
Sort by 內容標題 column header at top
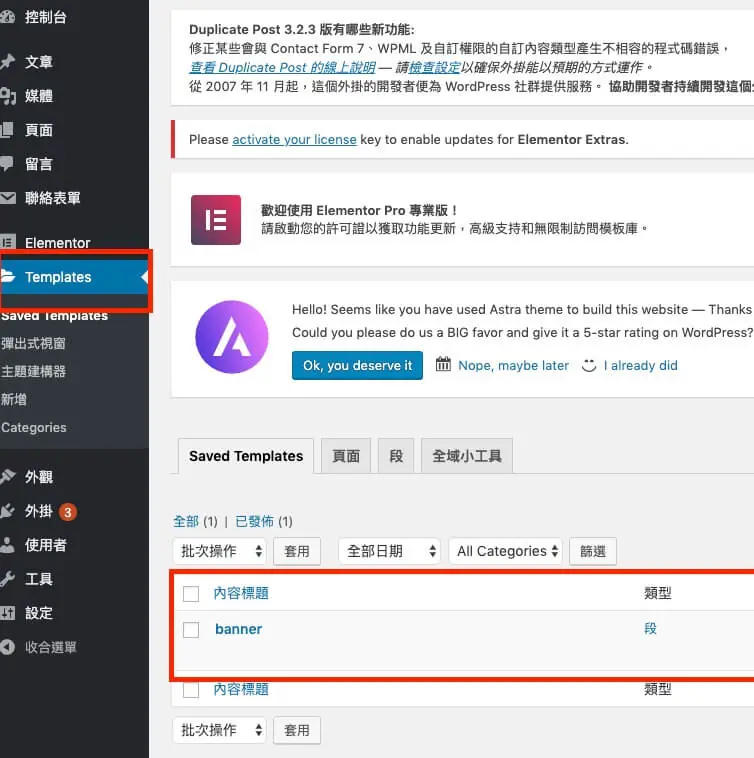pos(241,593)
